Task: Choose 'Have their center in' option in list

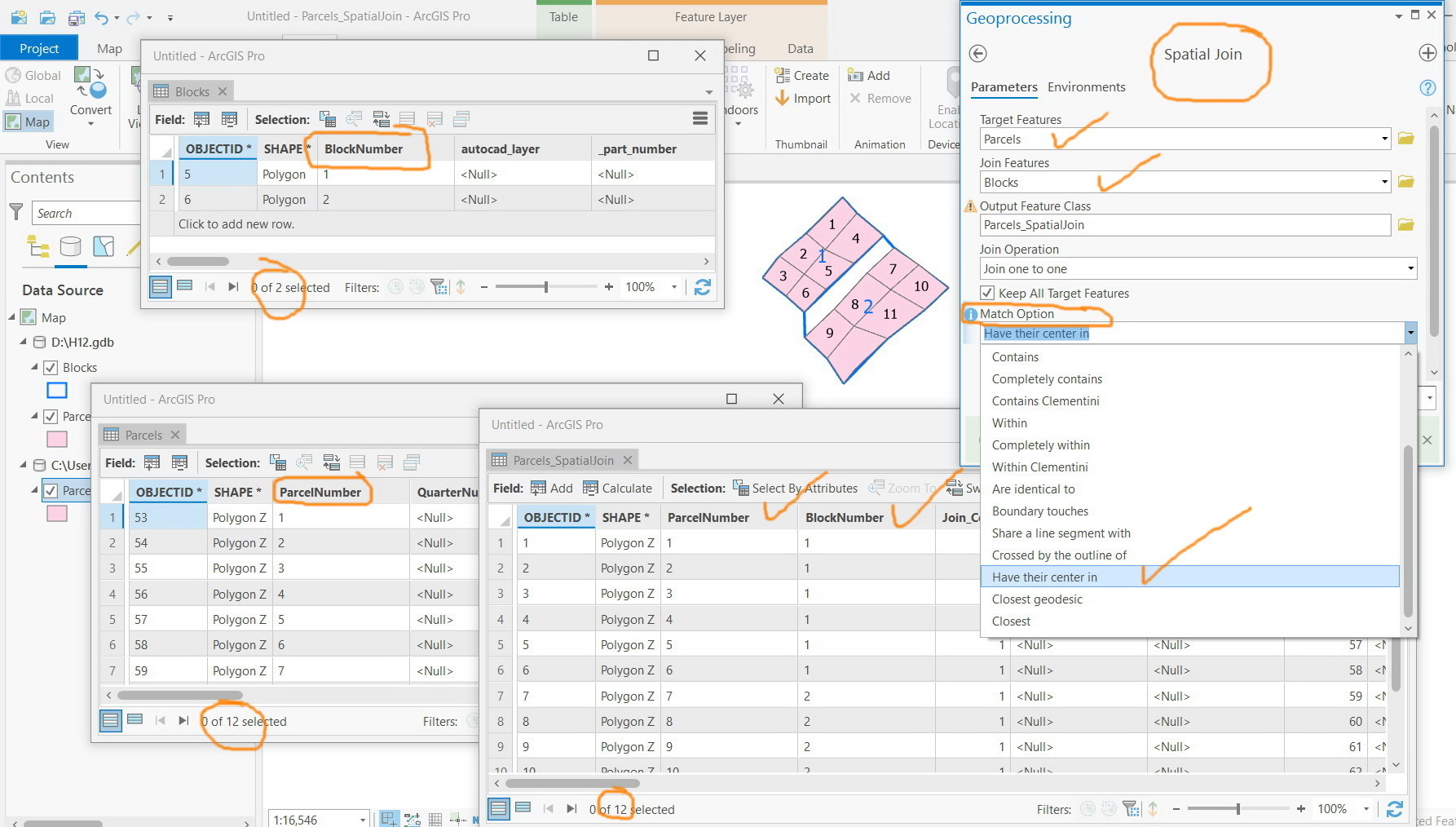Action: coord(1189,577)
